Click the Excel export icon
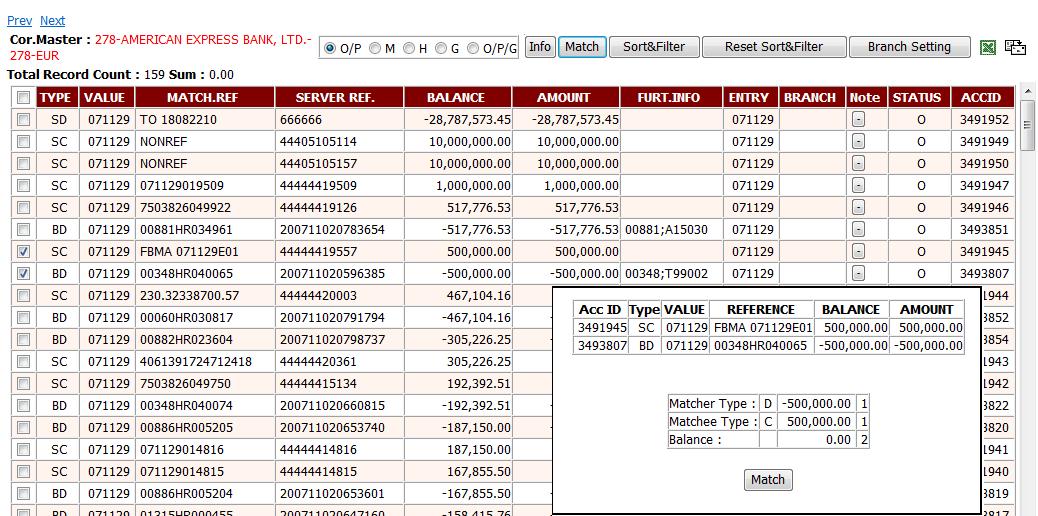The height and width of the screenshot is (516, 1038). point(988,47)
